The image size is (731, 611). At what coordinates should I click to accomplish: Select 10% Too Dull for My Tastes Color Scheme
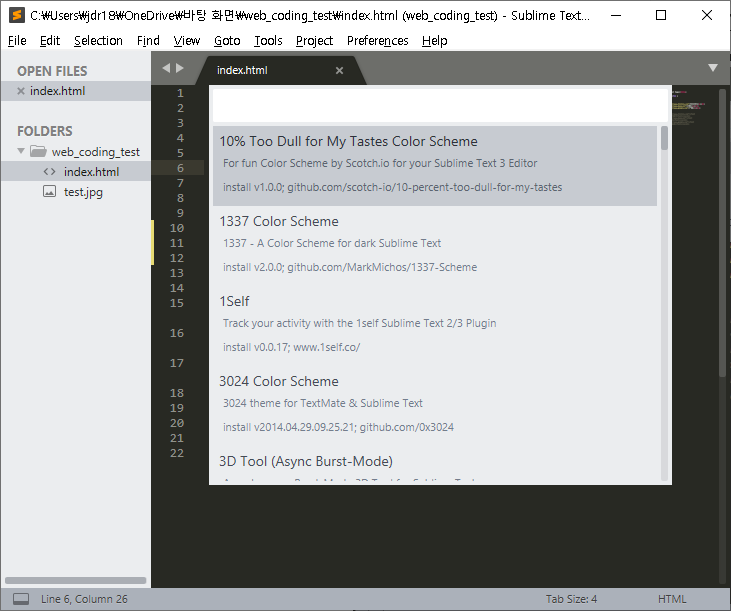click(435, 165)
